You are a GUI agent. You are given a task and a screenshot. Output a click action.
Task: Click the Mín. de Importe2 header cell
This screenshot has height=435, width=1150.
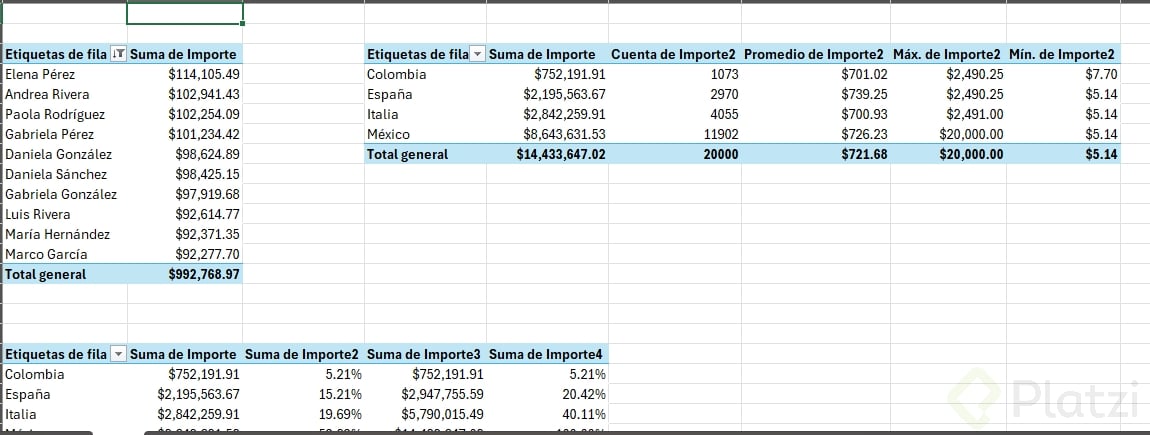point(1063,55)
